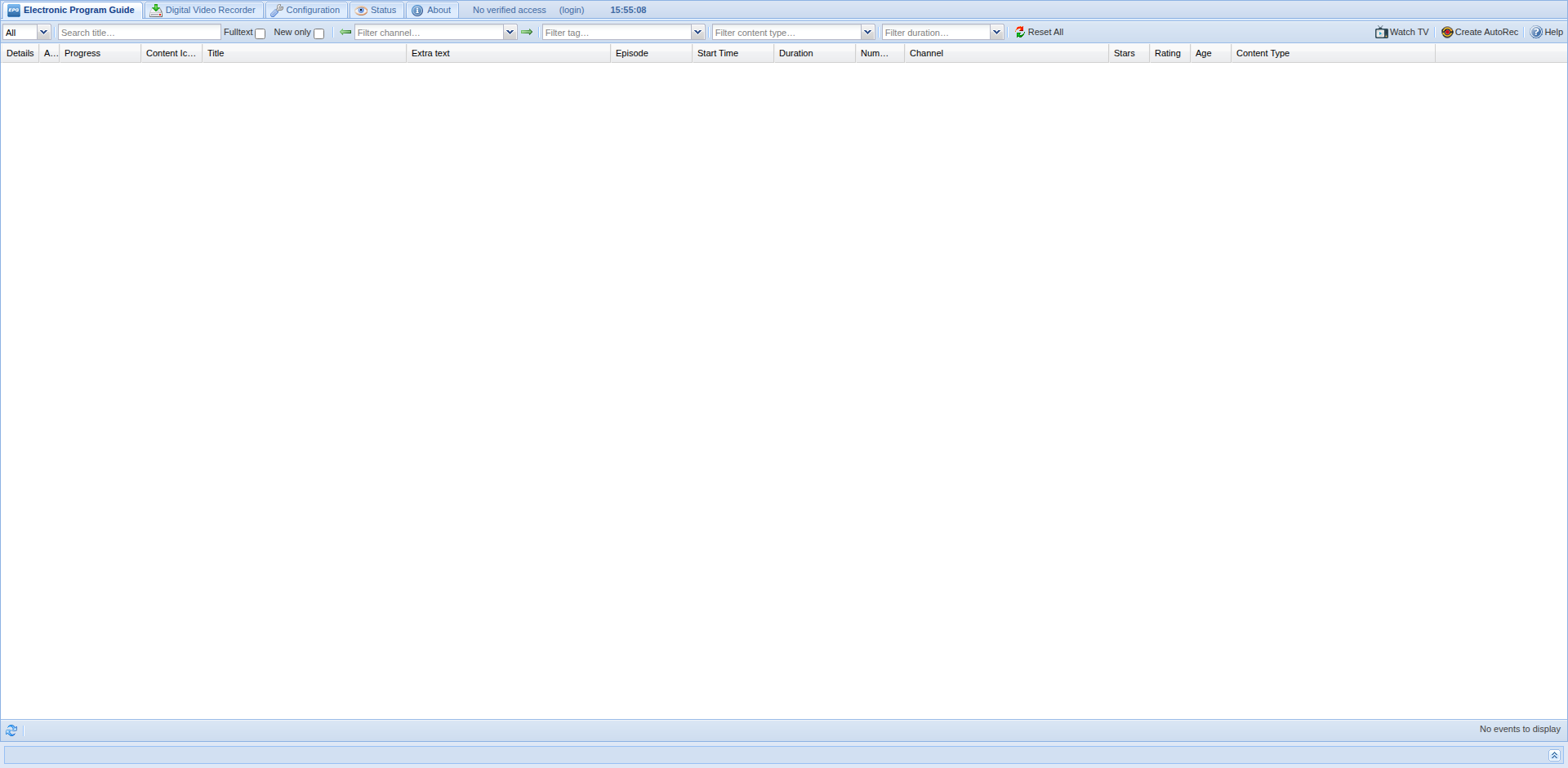This screenshot has width=1568, height=768.
Task: Sort by the Title column header
Action: click(304, 53)
